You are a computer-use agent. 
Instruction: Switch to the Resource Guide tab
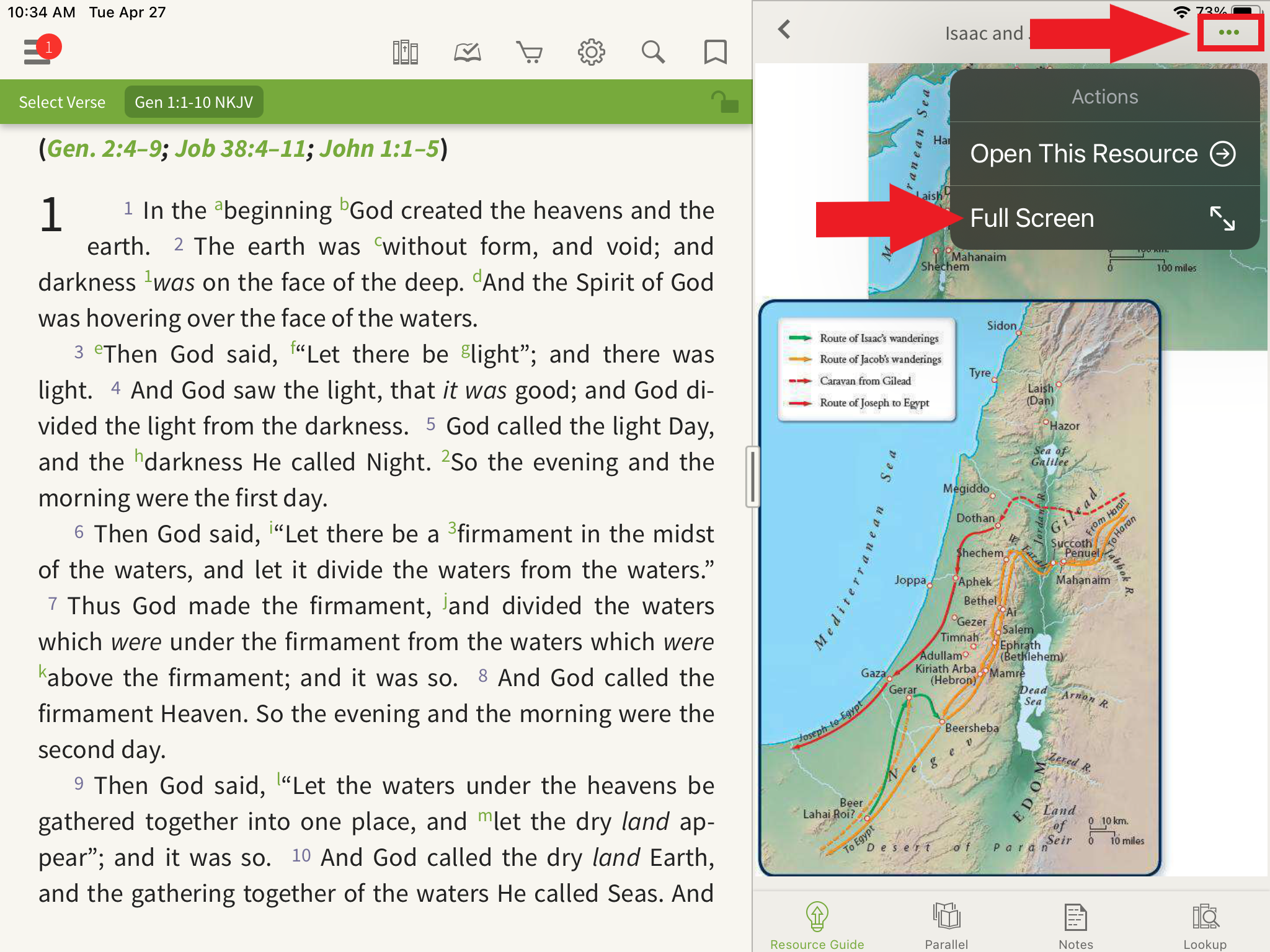817,926
